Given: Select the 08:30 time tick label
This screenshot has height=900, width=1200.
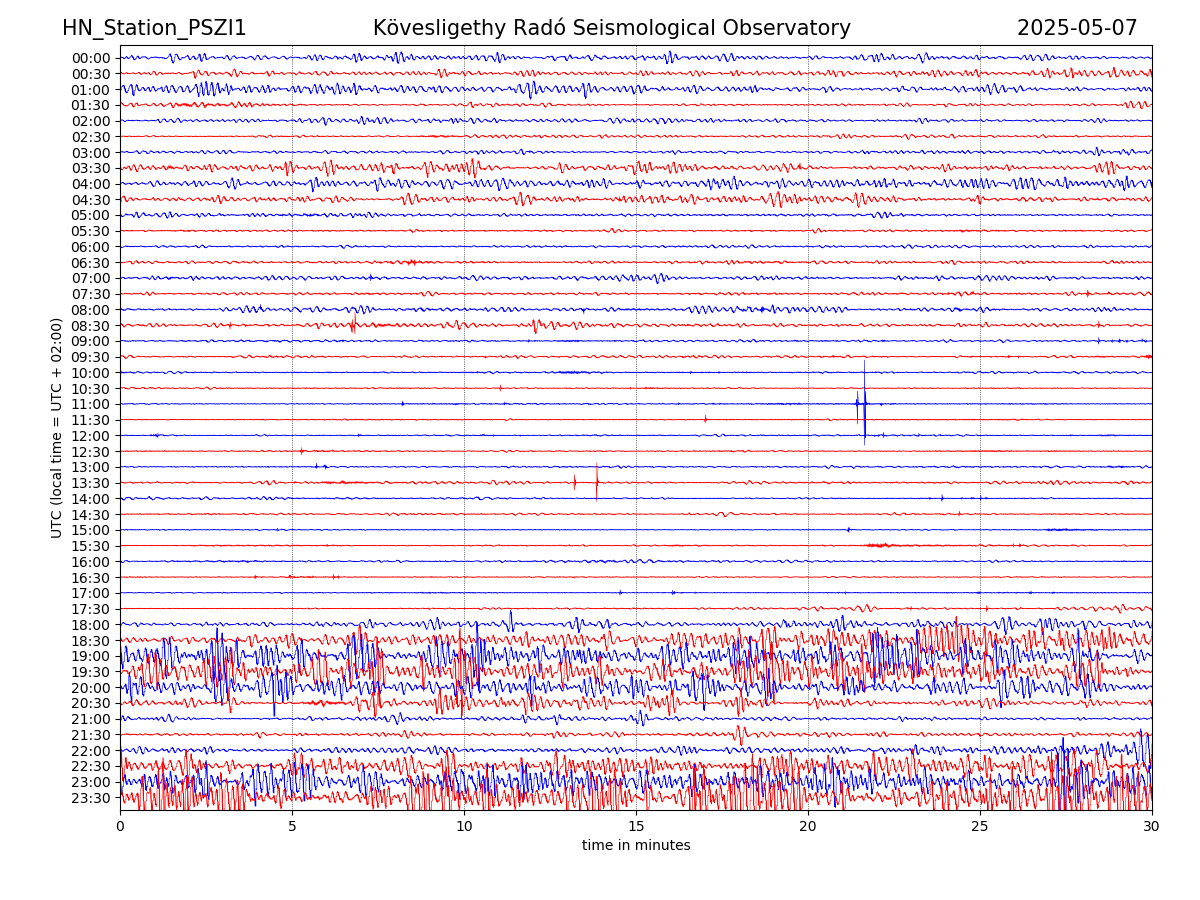Looking at the screenshot, I should click(x=91, y=326).
